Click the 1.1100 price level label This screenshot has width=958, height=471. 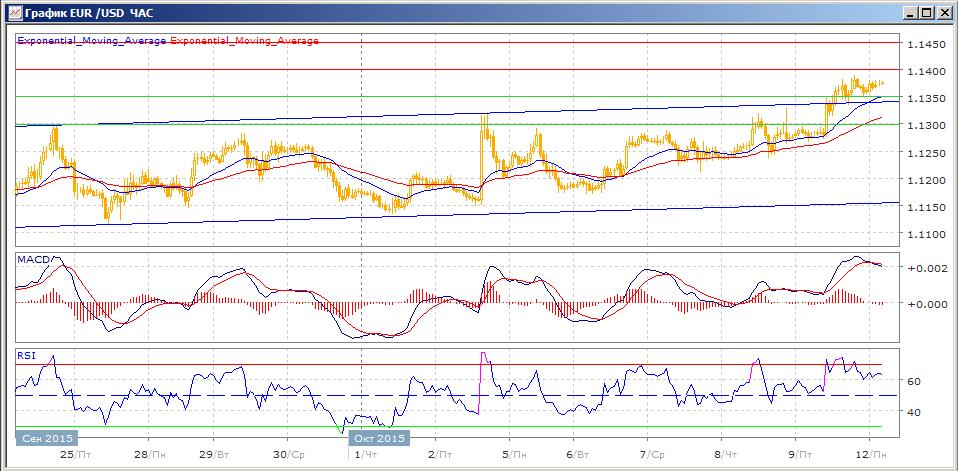click(926, 233)
